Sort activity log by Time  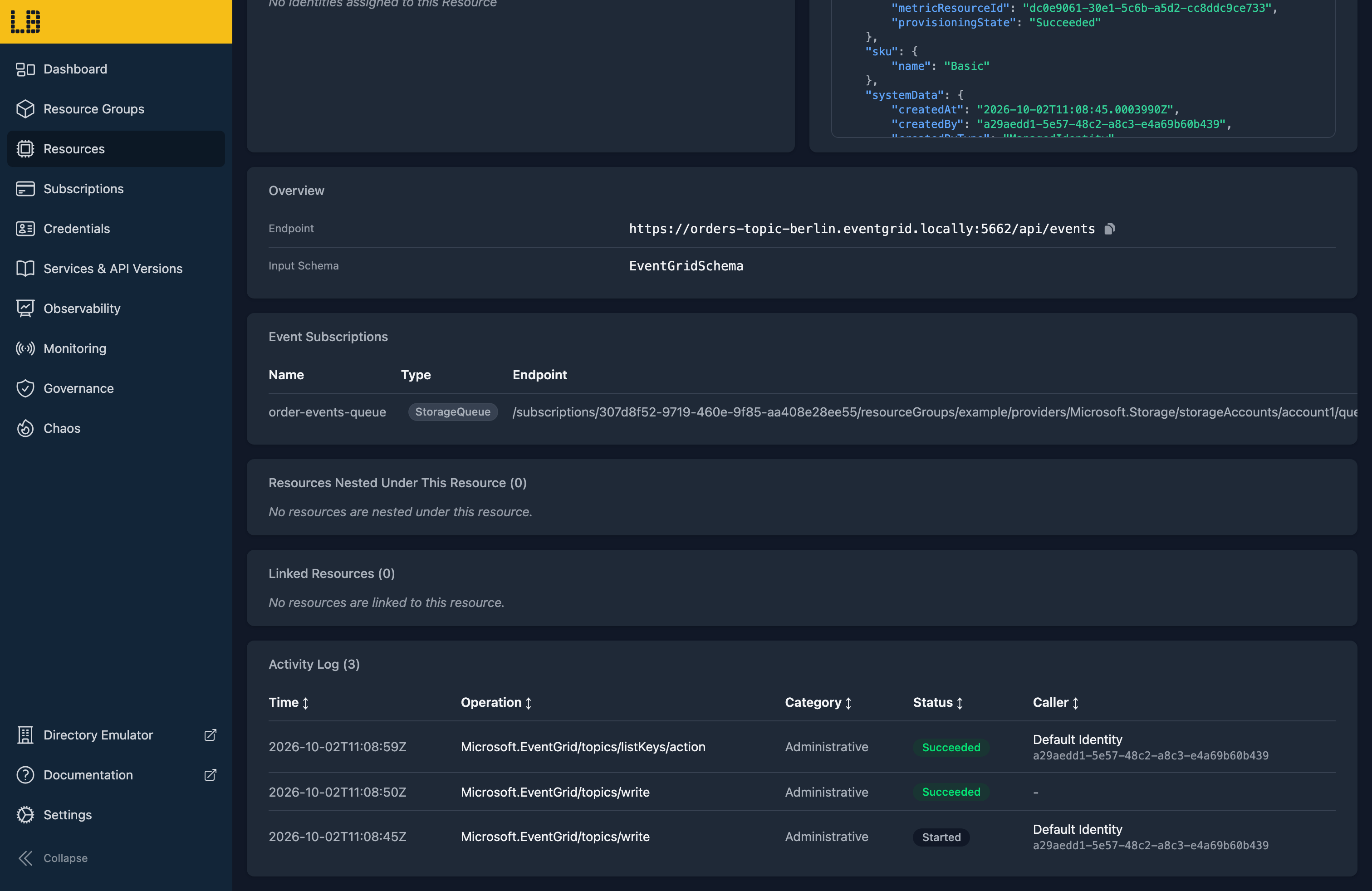[x=289, y=703]
